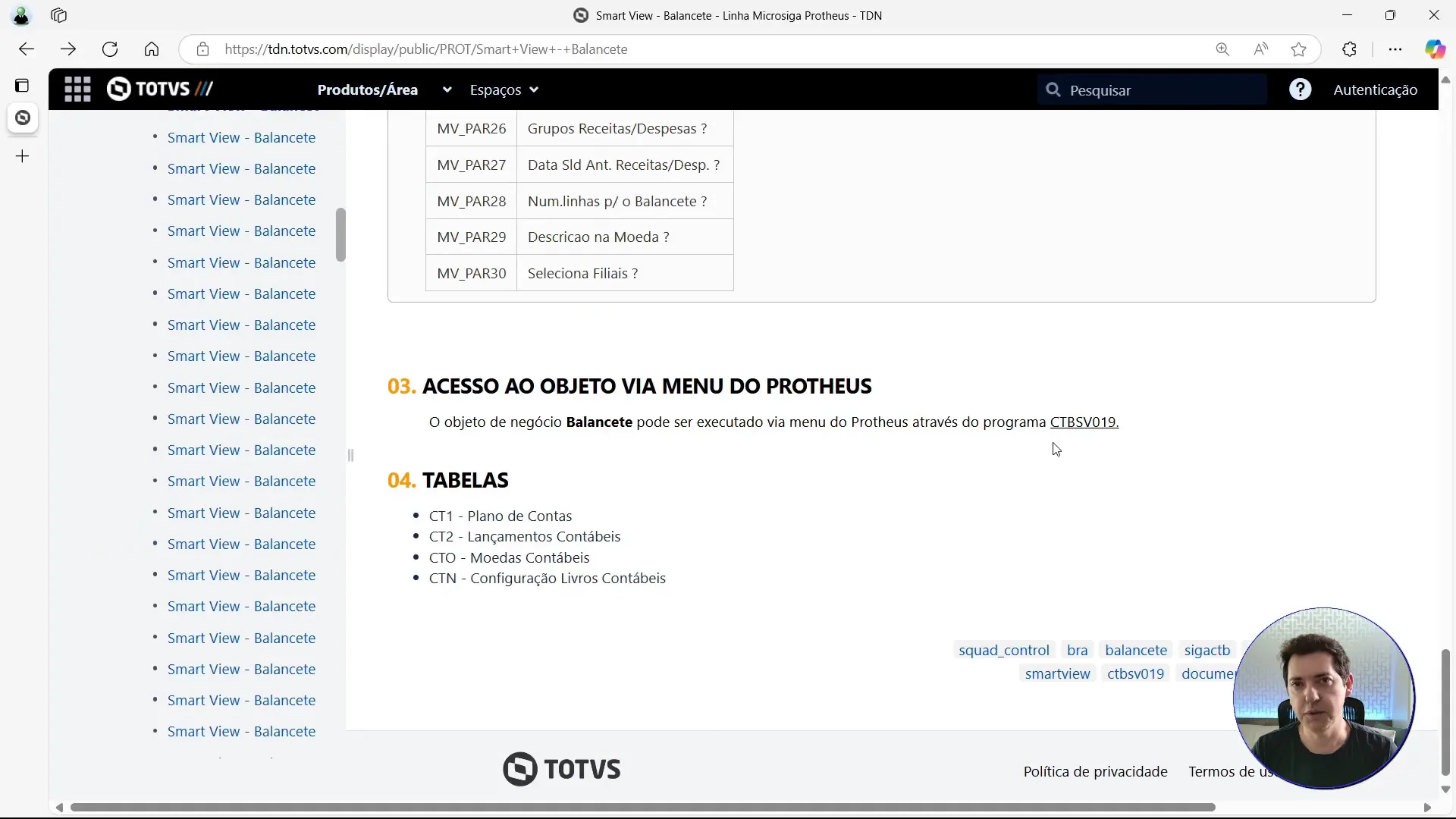The height and width of the screenshot is (819, 1456).
Task: Select the TOTVS tab in vertical tab bar
Action: coord(23,118)
